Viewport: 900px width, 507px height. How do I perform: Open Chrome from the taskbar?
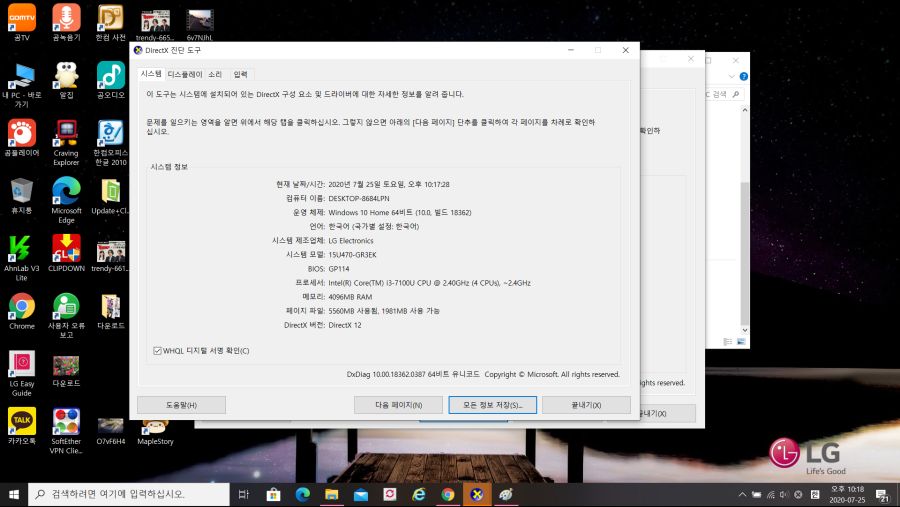pyautogui.click(x=448, y=494)
